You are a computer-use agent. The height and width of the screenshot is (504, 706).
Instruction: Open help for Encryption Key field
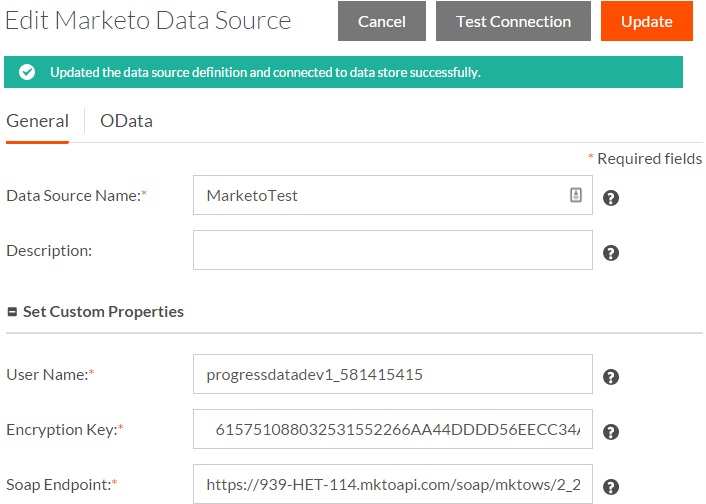click(x=611, y=431)
